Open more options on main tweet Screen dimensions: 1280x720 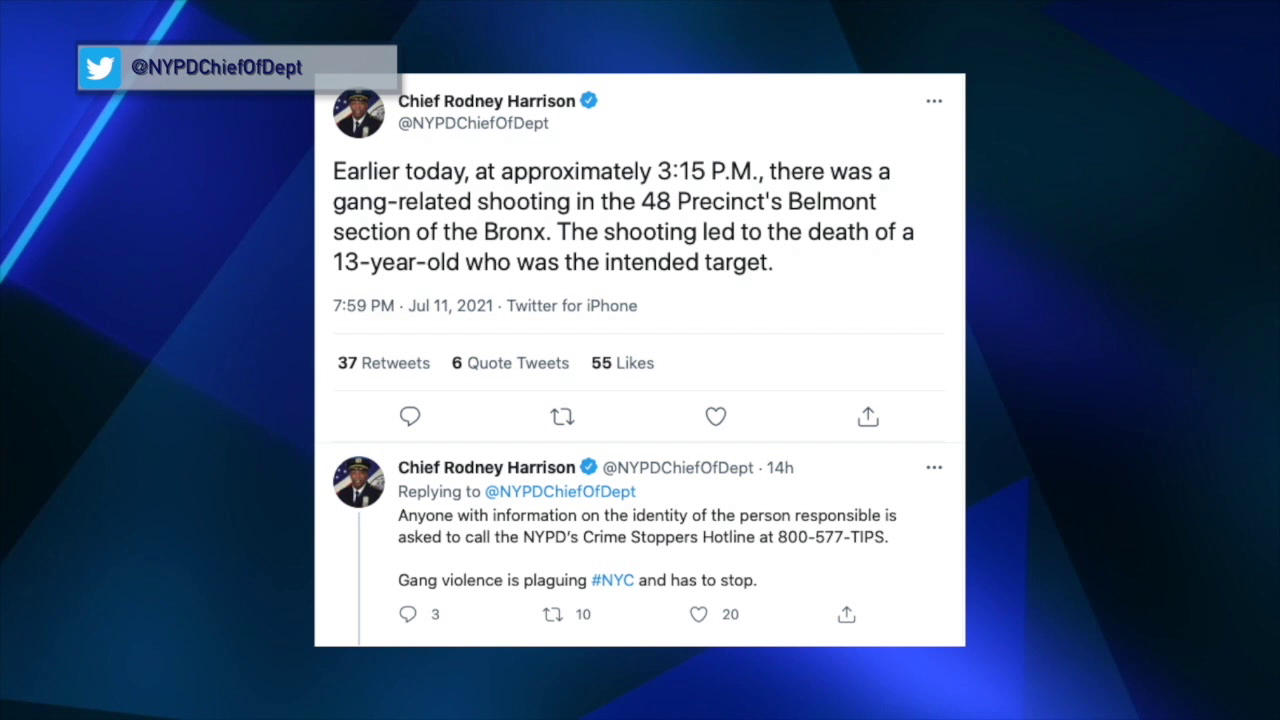tap(934, 101)
